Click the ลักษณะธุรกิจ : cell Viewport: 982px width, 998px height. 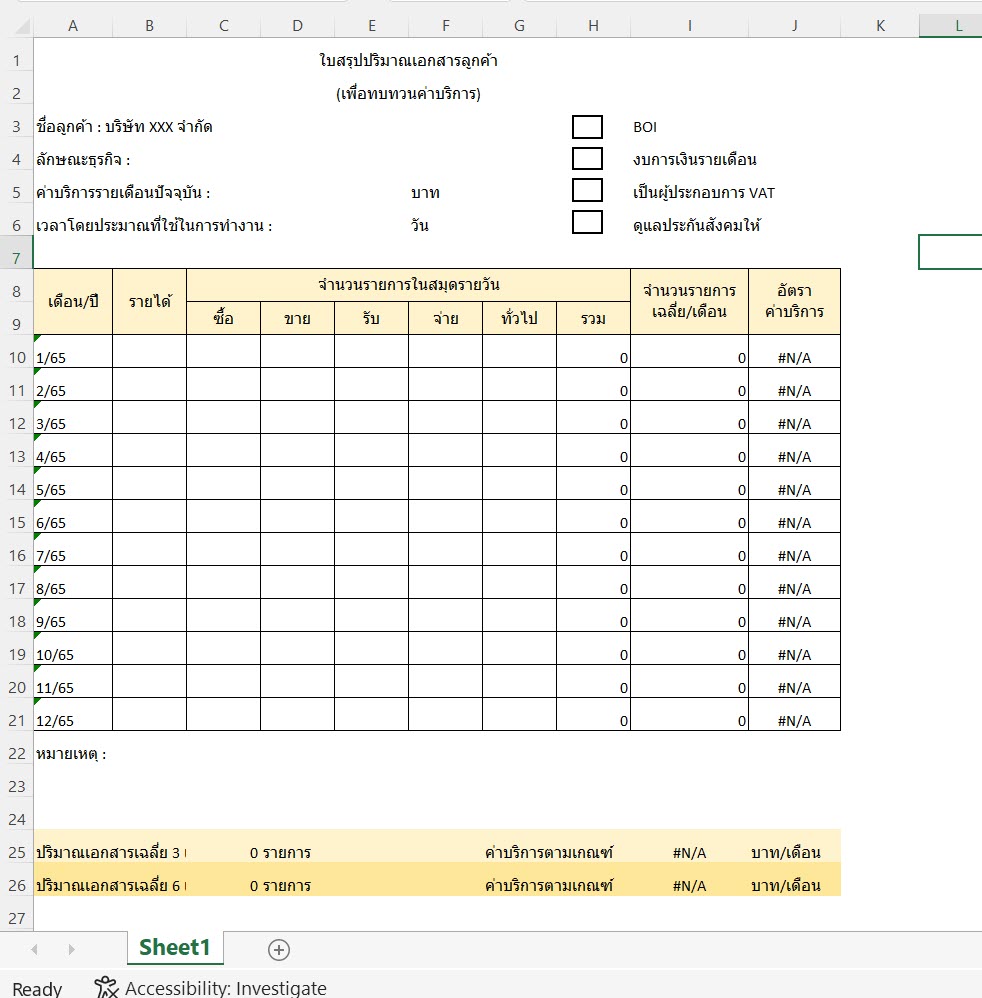click(83, 160)
